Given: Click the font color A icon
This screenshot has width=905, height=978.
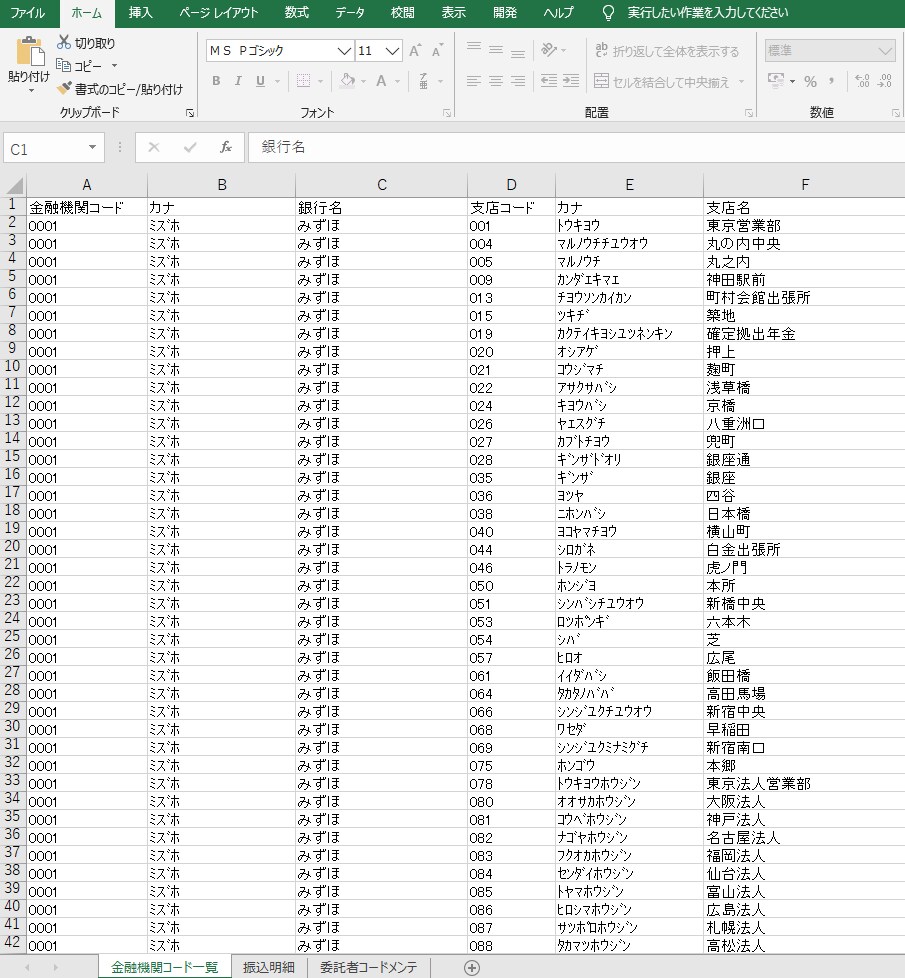Looking at the screenshot, I should [381, 80].
